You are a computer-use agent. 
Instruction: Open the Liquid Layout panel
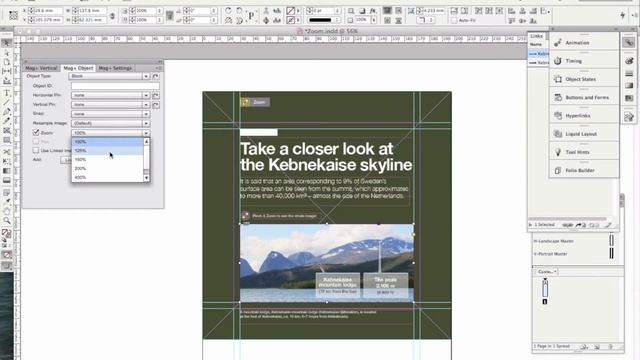click(x=584, y=134)
